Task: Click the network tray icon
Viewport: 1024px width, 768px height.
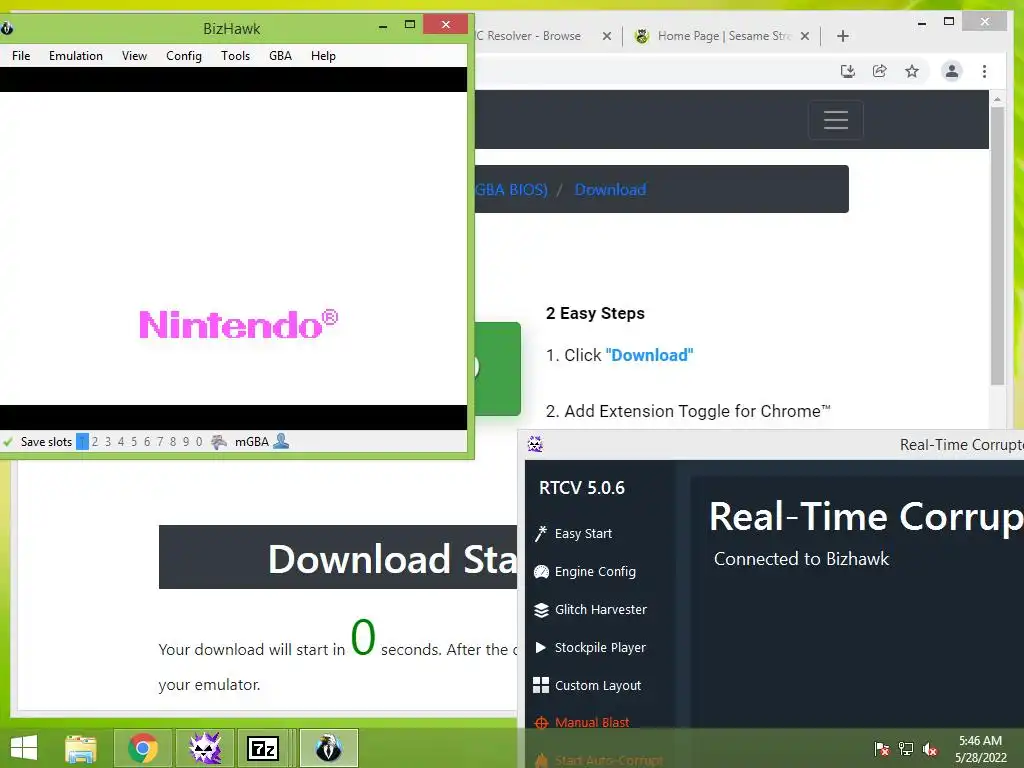Action: click(x=906, y=748)
